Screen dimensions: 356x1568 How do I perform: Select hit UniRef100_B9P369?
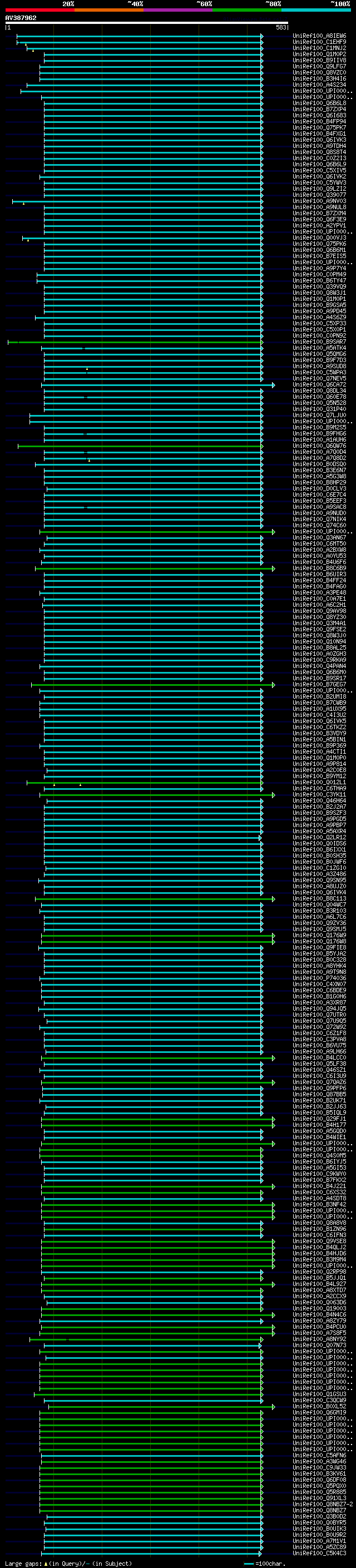pyautogui.click(x=319, y=746)
